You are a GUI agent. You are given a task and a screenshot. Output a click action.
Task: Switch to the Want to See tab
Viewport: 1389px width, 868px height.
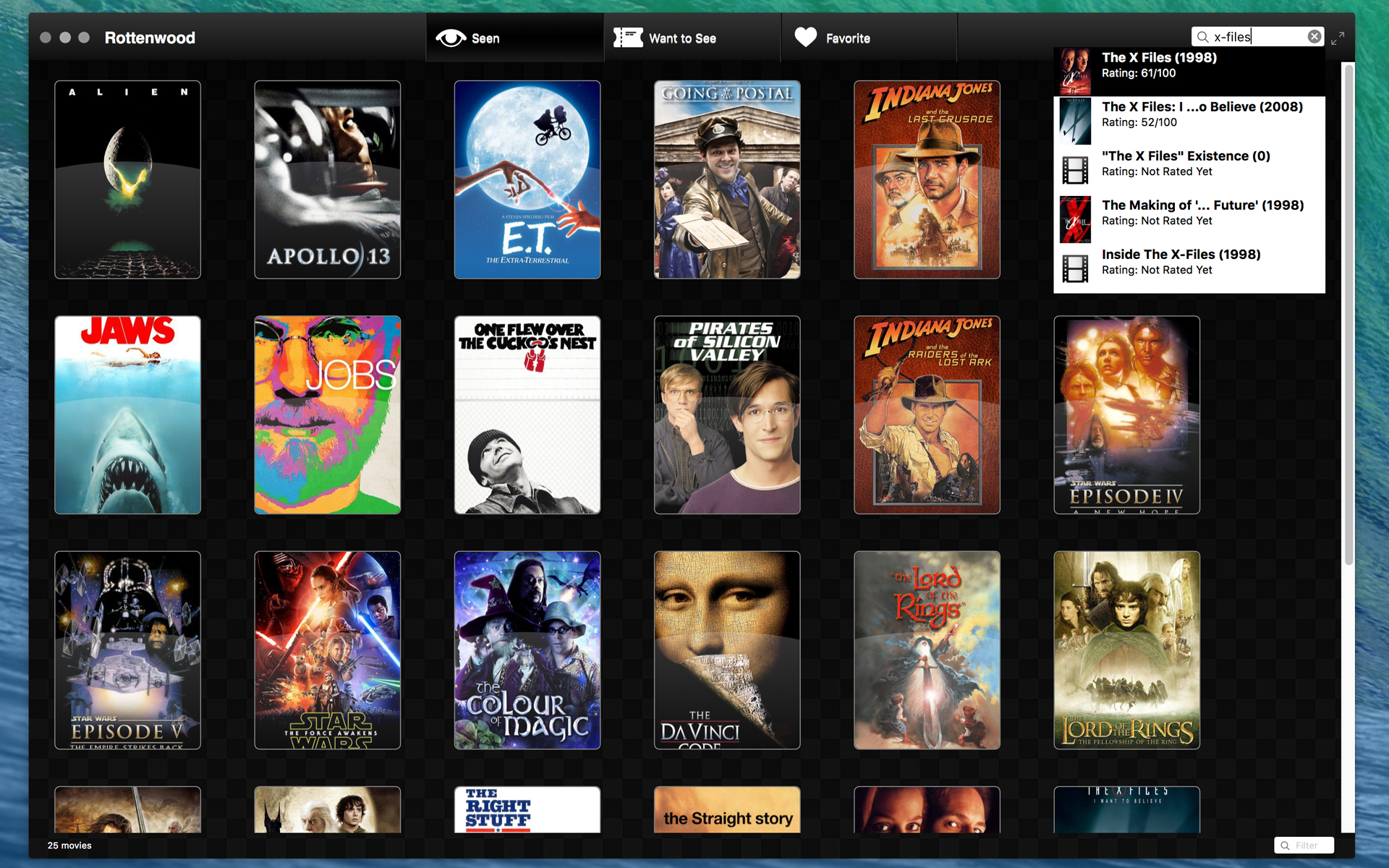(692, 38)
